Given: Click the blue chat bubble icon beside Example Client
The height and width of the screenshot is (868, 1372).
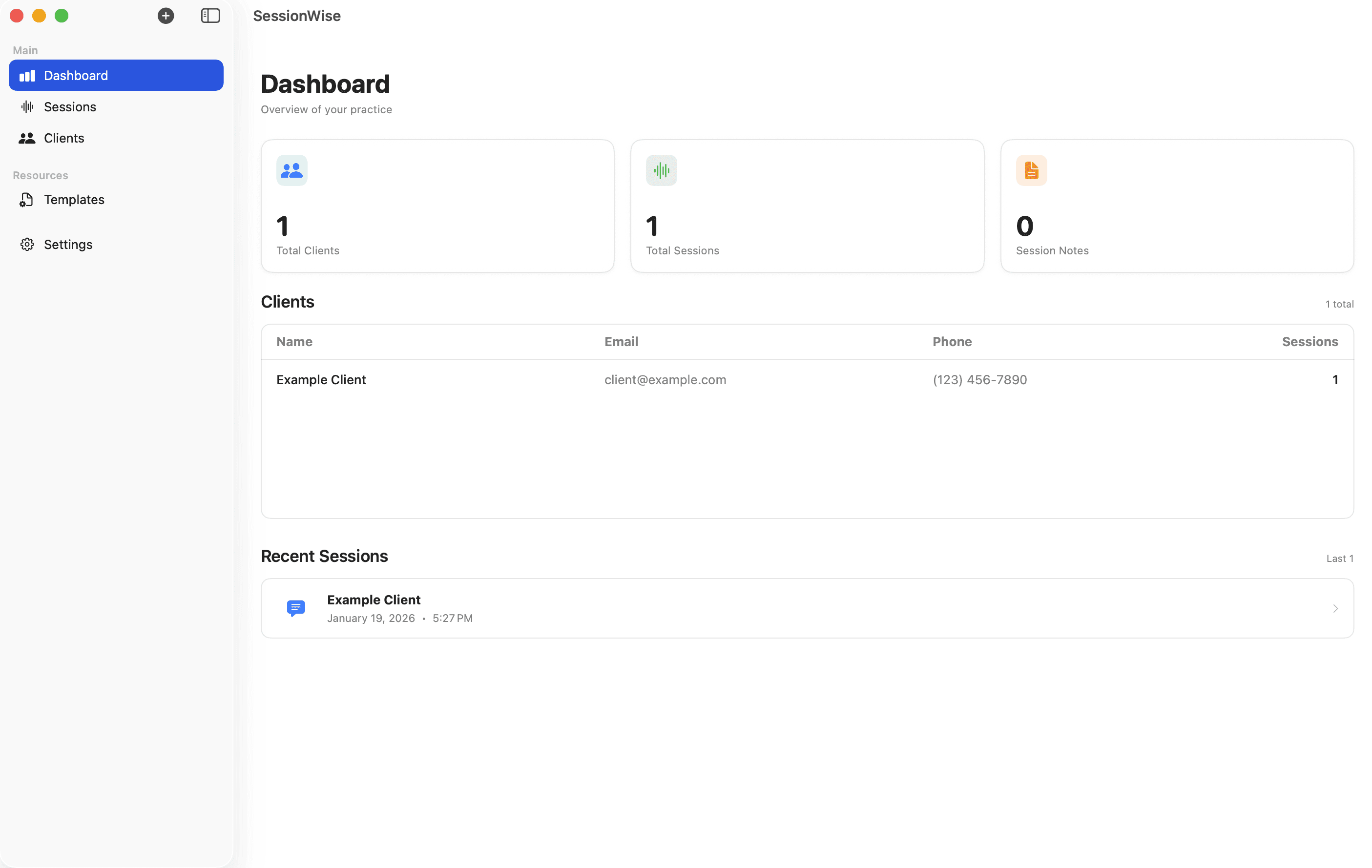Looking at the screenshot, I should pos(296,608).
